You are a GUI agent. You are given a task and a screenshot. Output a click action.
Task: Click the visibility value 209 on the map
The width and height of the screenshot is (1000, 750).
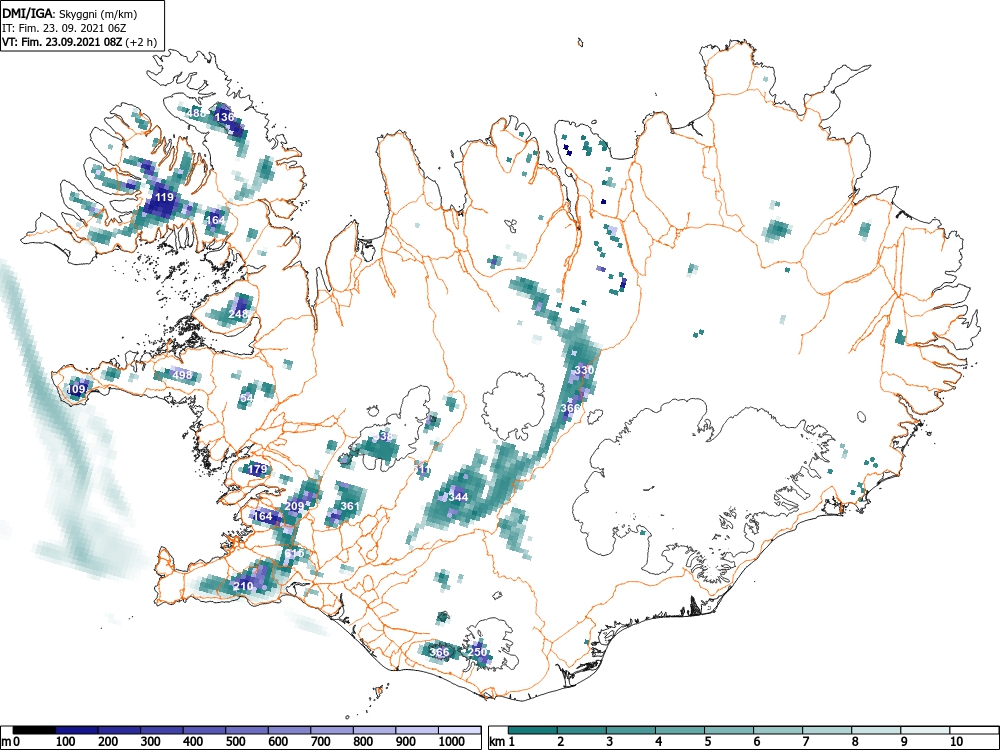coord(295,506)
